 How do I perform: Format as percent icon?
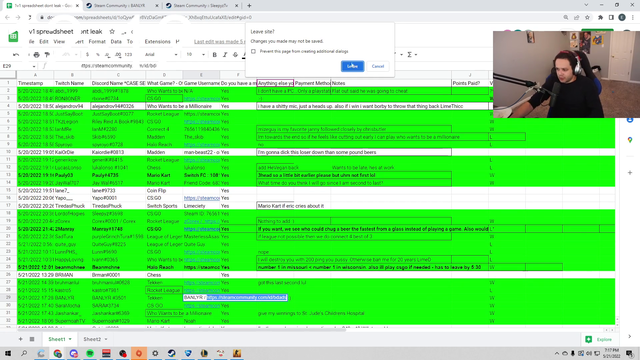tap(98, 54)
